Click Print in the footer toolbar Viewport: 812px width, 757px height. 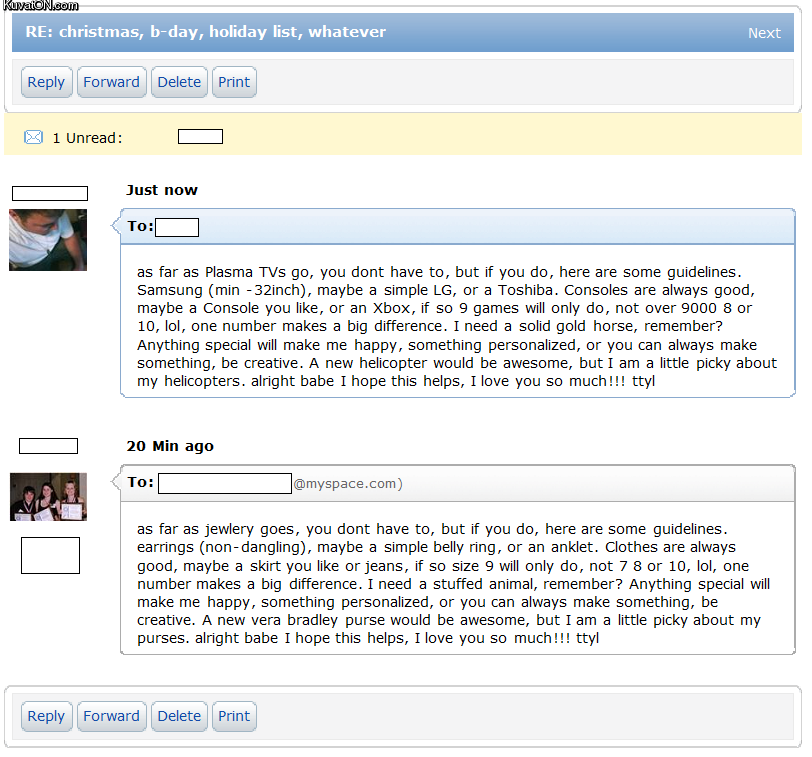[x=234, y=716]
